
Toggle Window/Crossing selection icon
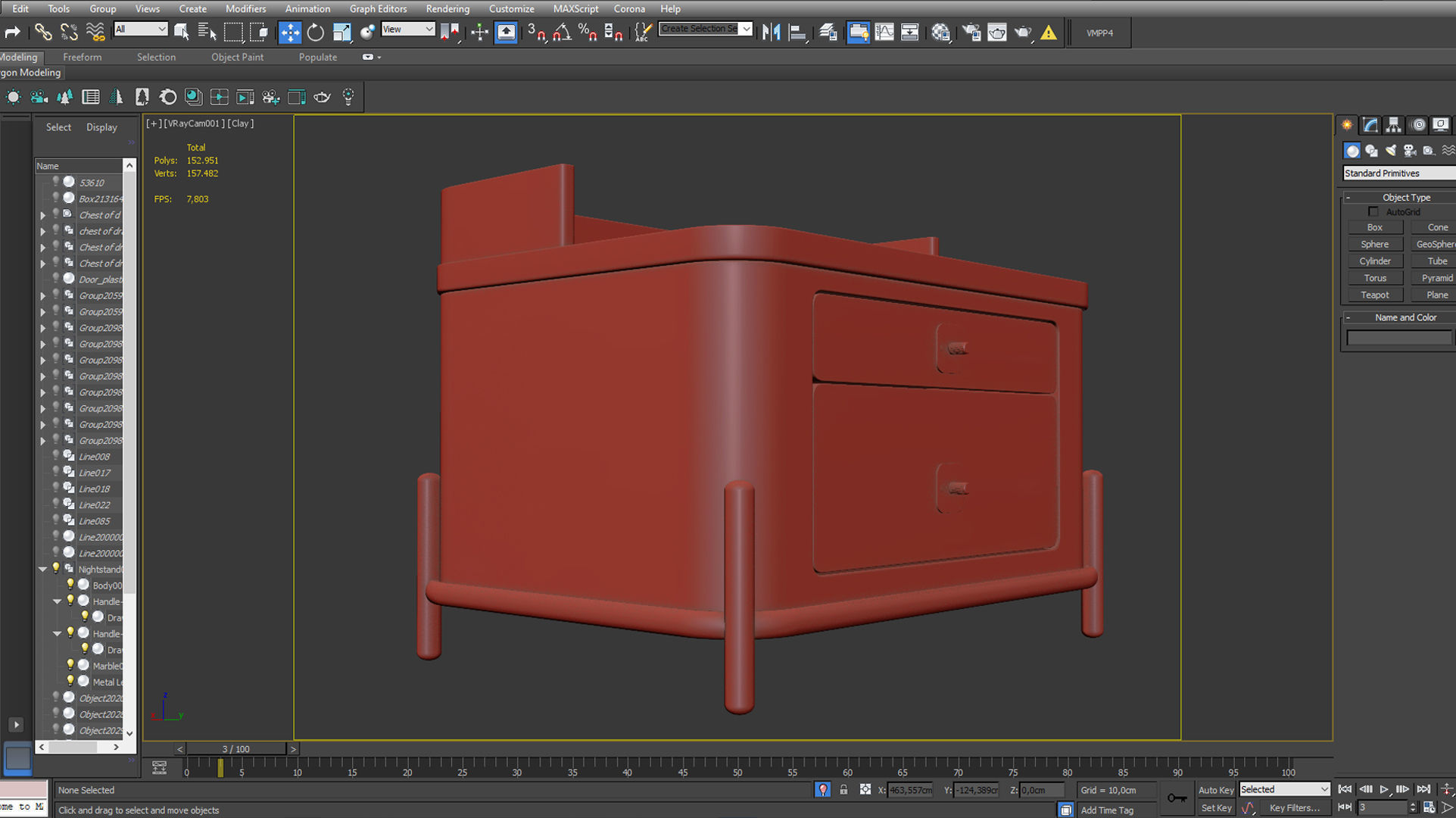pyautogui.click(x=259, y=33)
